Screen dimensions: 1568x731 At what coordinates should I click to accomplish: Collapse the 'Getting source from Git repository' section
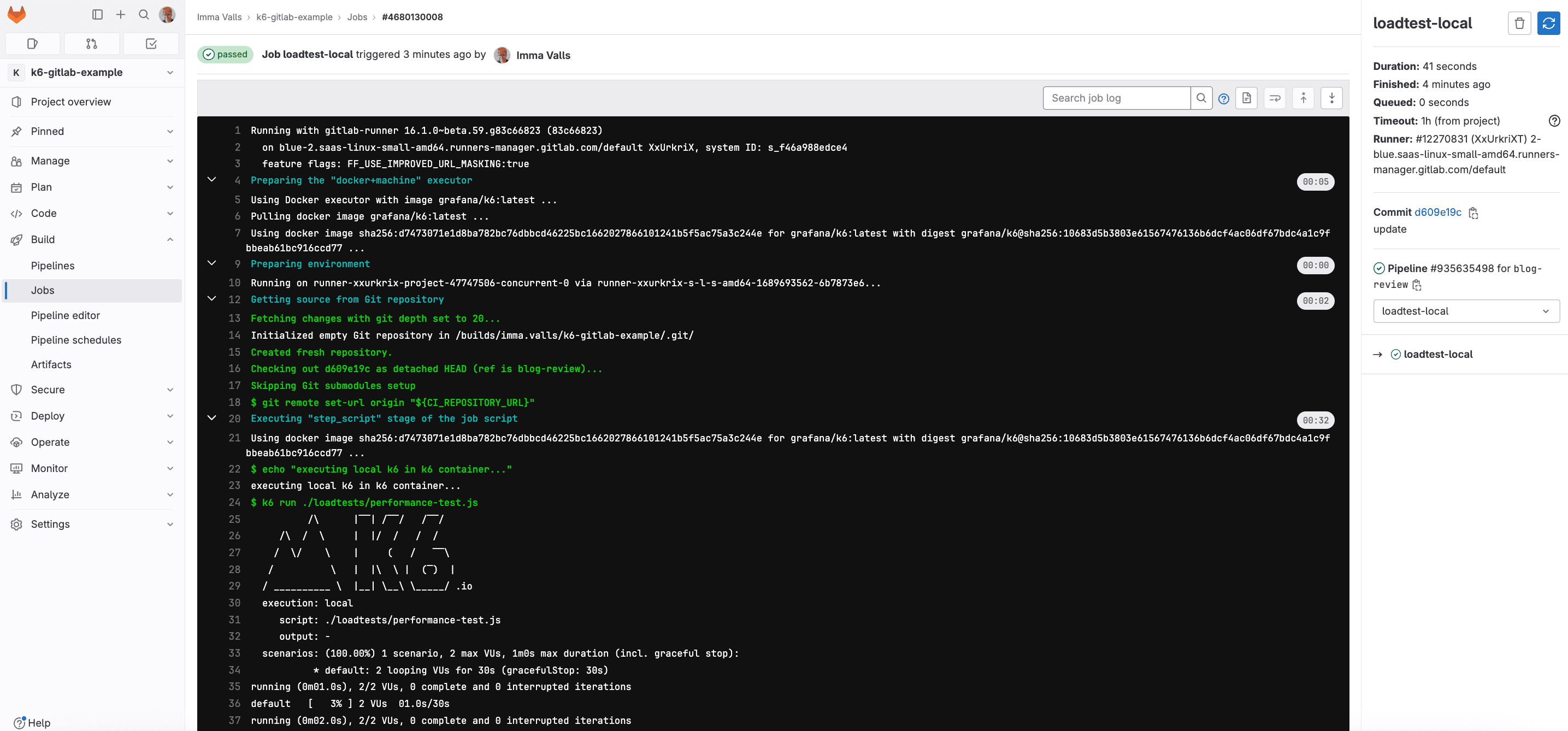[x=212, y=298]
